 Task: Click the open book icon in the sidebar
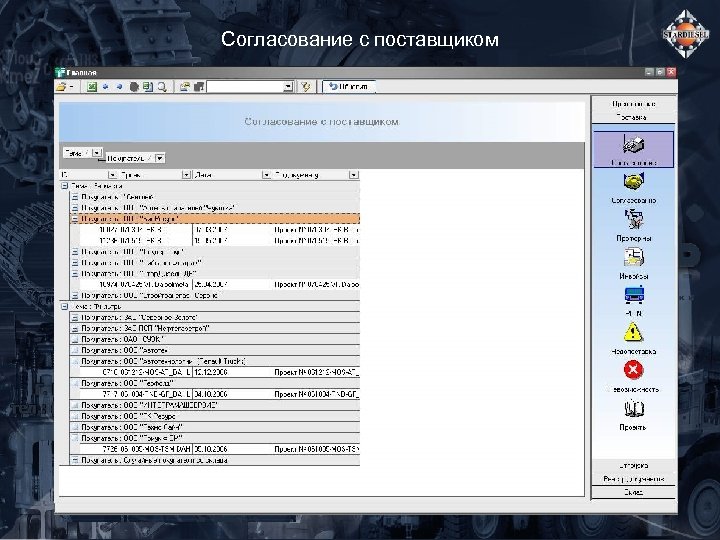[634, 409]
